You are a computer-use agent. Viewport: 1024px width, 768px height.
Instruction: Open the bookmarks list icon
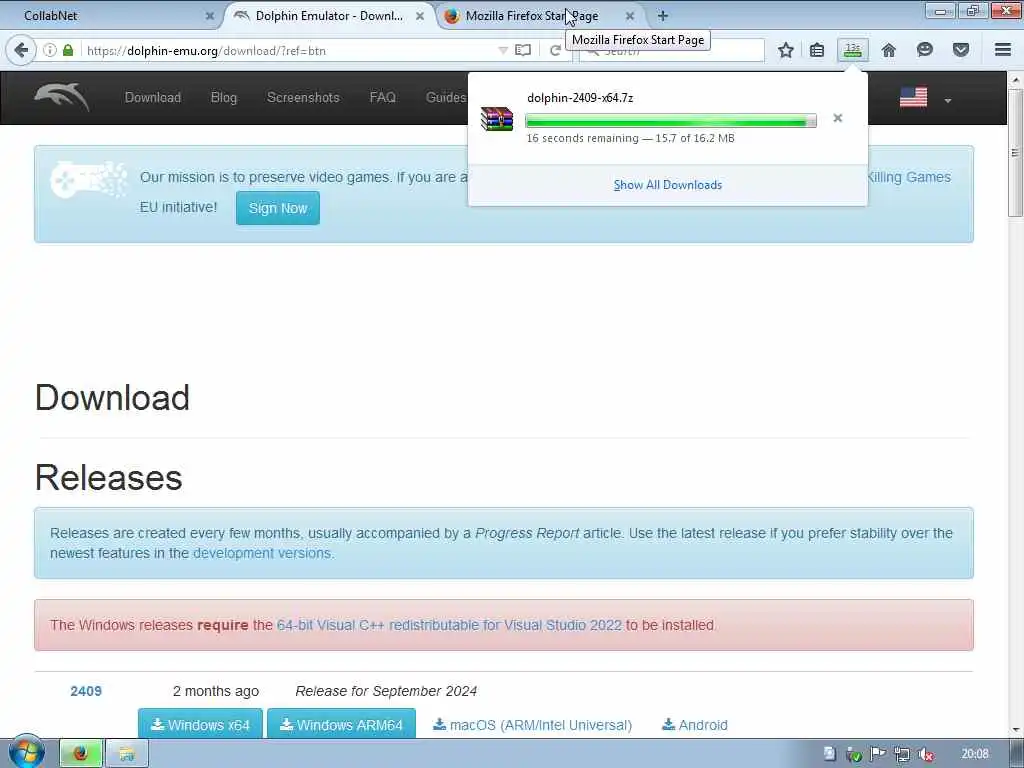point(817,50)
